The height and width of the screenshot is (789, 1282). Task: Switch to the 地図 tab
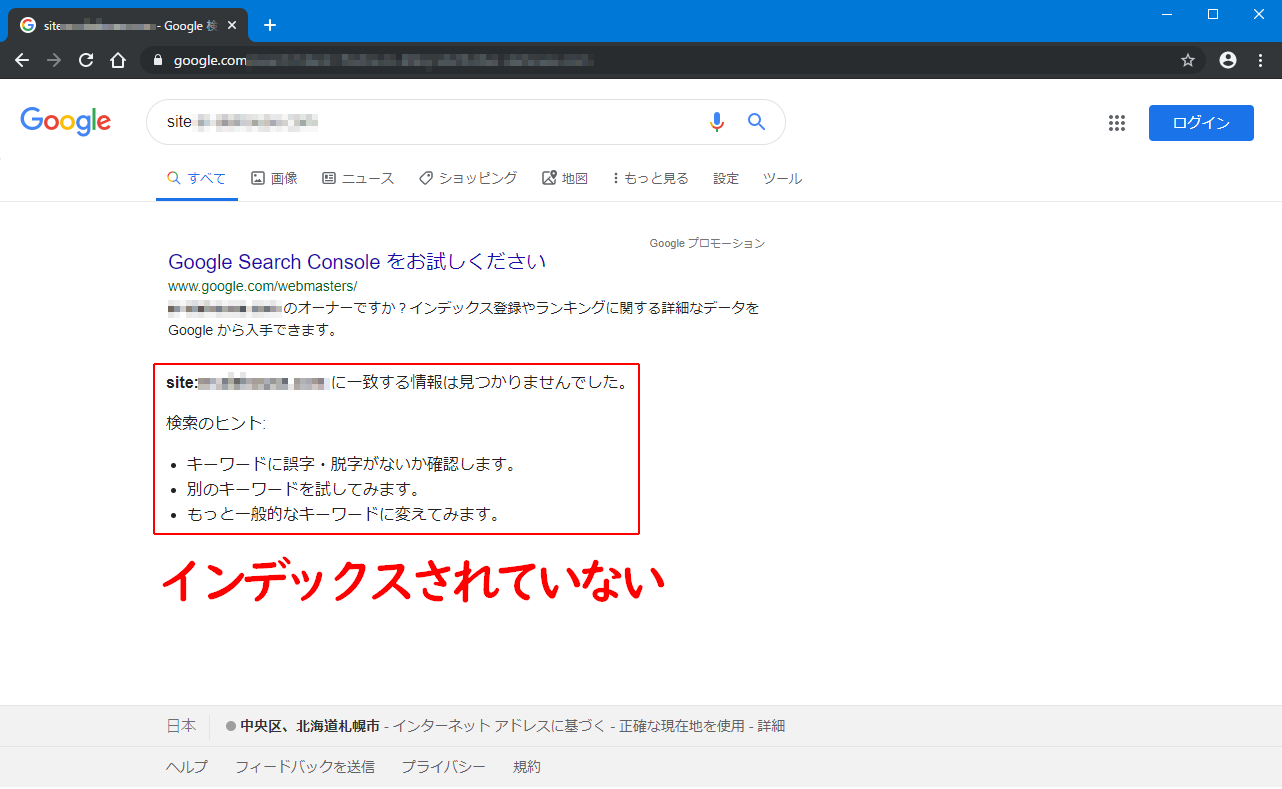click(565, 178)
